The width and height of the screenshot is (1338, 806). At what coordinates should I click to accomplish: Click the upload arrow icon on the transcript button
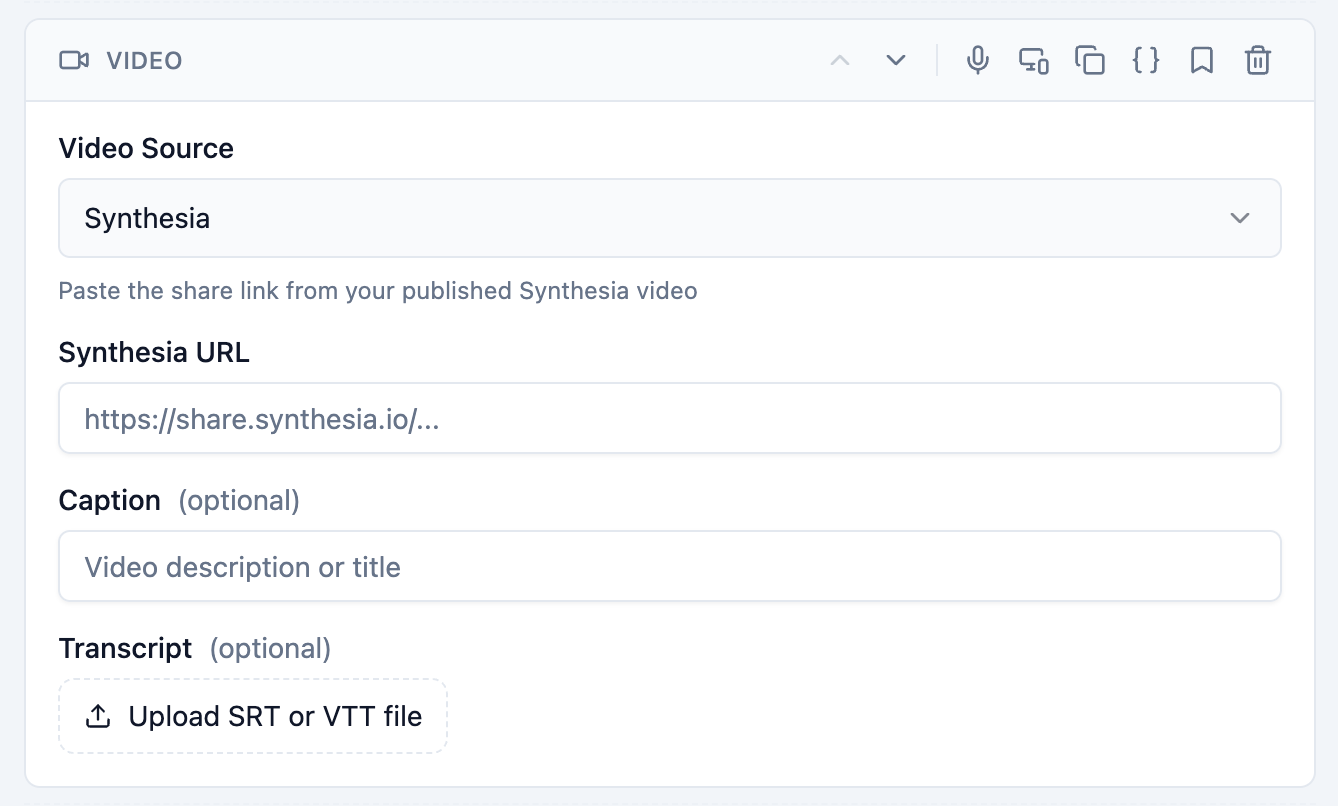pos(97,716)
